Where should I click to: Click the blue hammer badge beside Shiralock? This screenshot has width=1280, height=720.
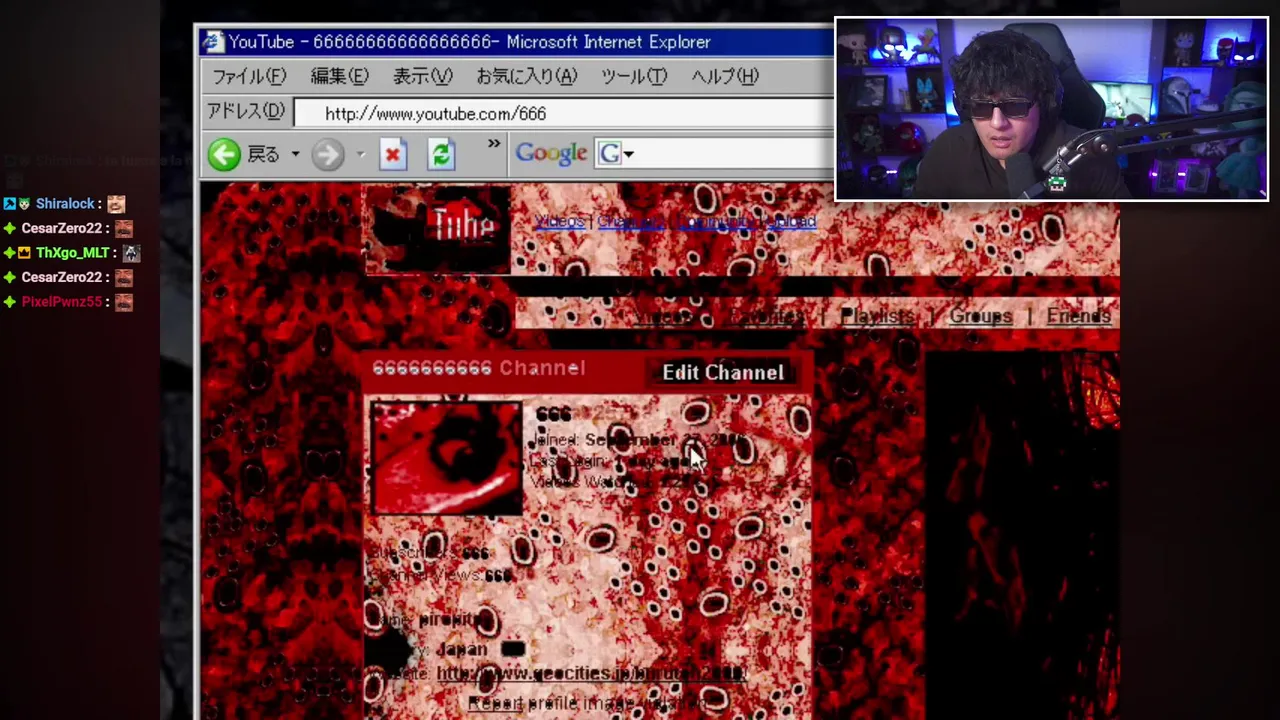(x=9, y=204)
